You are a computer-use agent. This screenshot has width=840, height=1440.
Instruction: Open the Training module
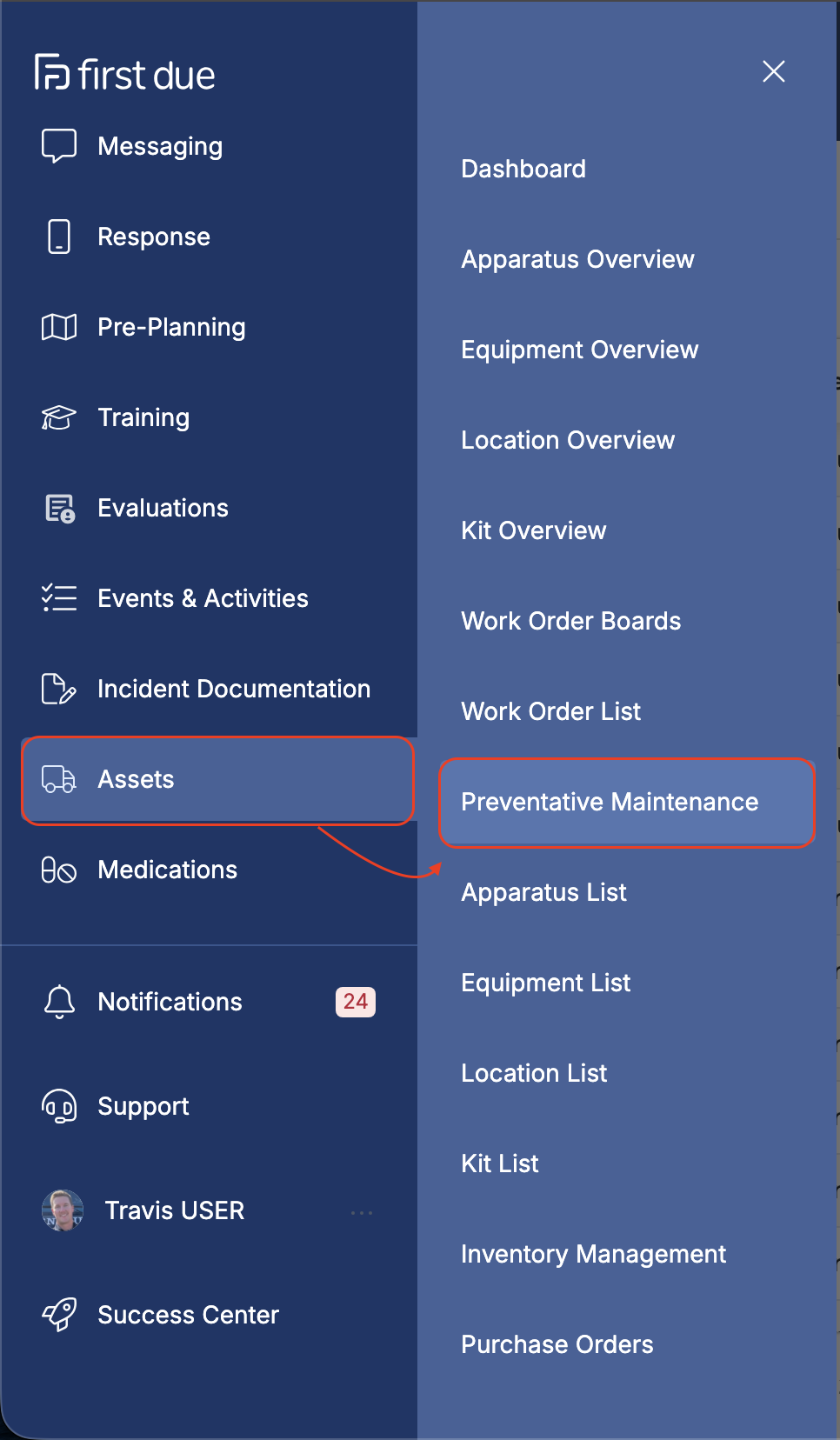(x=143, y=417)
